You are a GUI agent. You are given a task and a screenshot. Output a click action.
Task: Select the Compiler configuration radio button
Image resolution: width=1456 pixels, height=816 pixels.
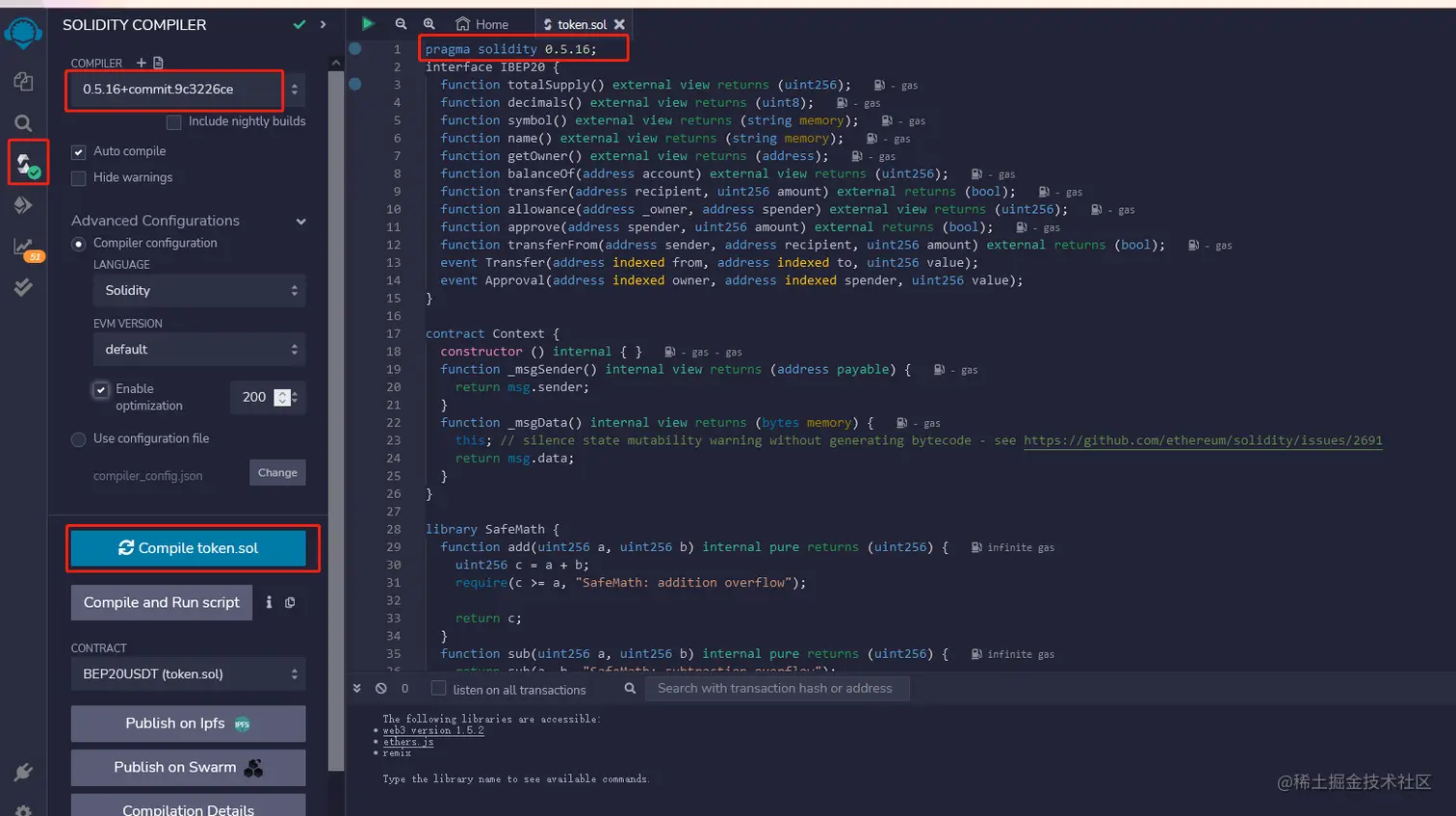(x=79, y=244)
